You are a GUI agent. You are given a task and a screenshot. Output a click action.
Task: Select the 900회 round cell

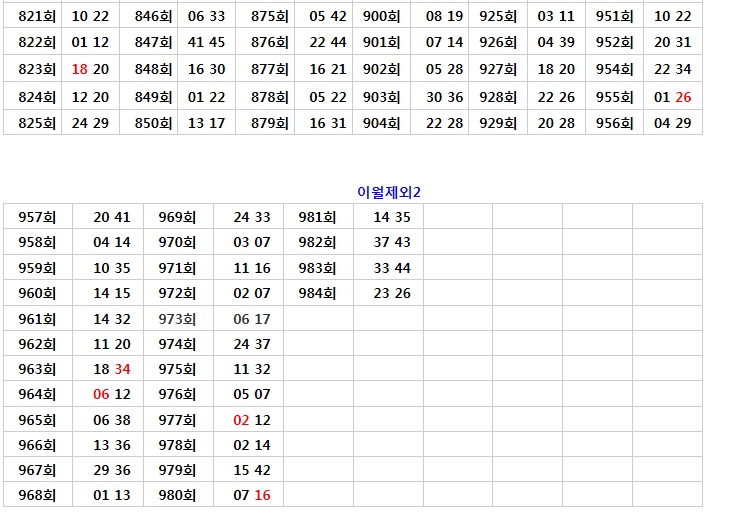pyautogui.click(x=381, y=16)
